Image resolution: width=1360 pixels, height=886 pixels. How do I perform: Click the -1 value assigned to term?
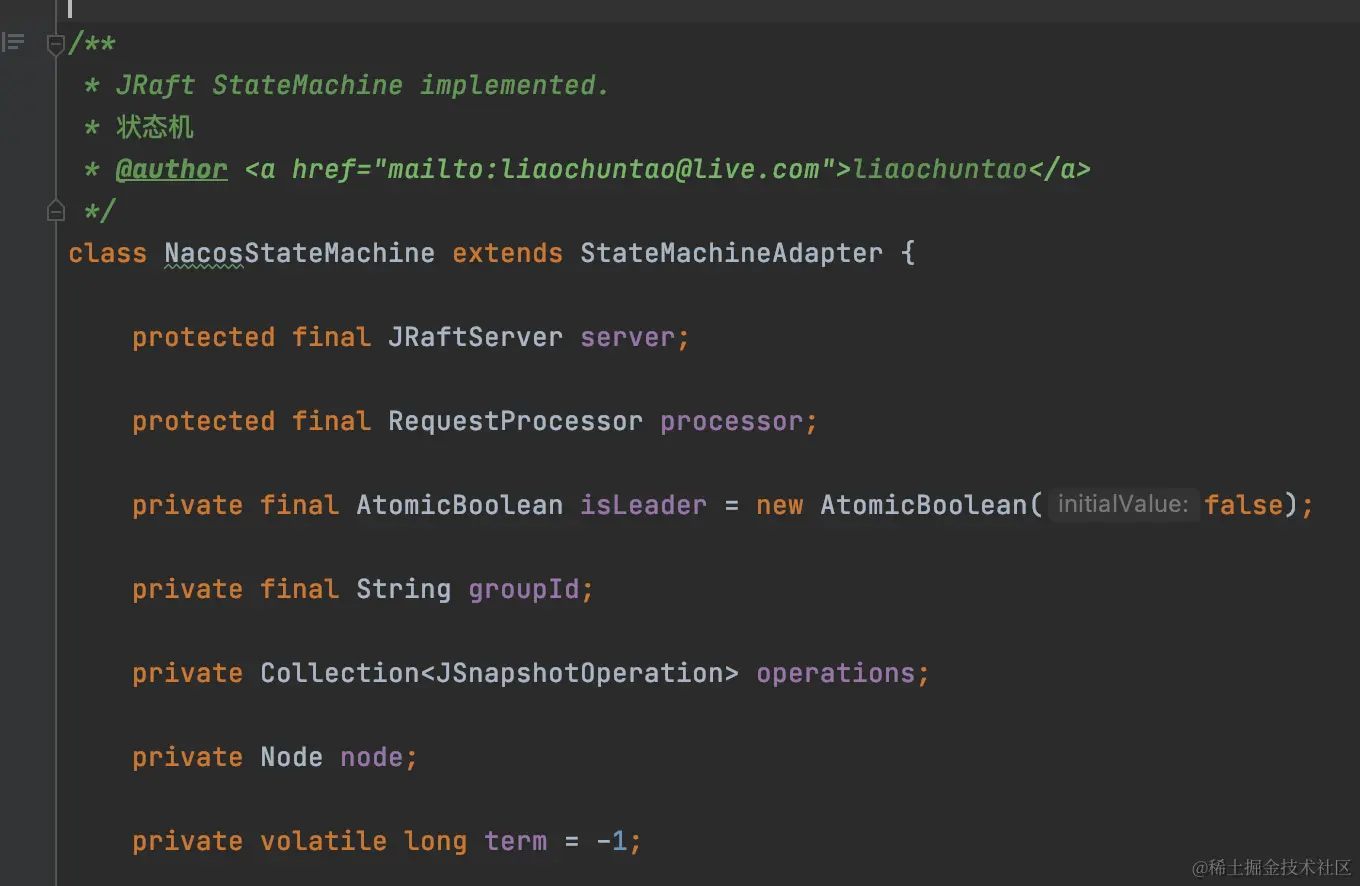point(611,841)
